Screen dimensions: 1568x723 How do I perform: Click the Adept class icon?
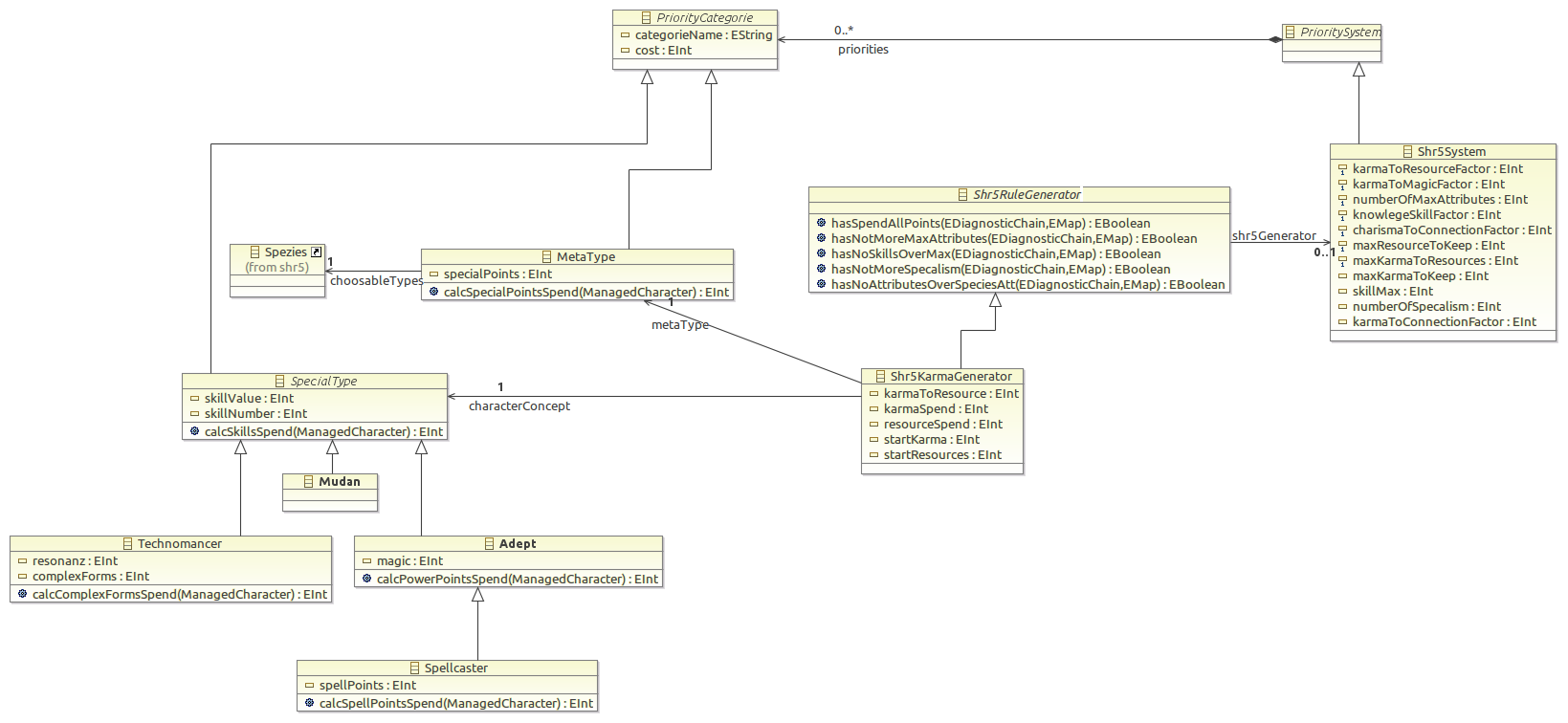489,544
